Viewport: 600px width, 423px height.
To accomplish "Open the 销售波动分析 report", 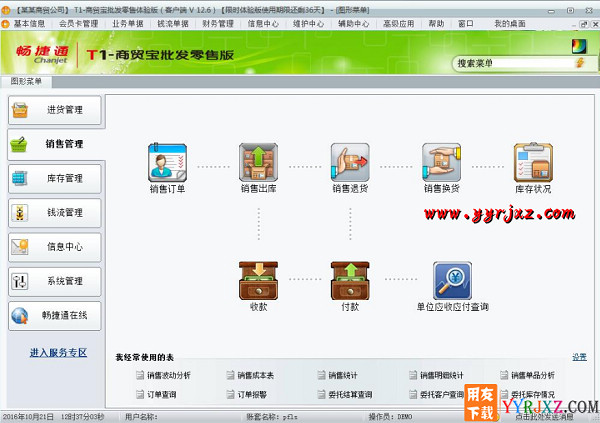I will point(163,376).
